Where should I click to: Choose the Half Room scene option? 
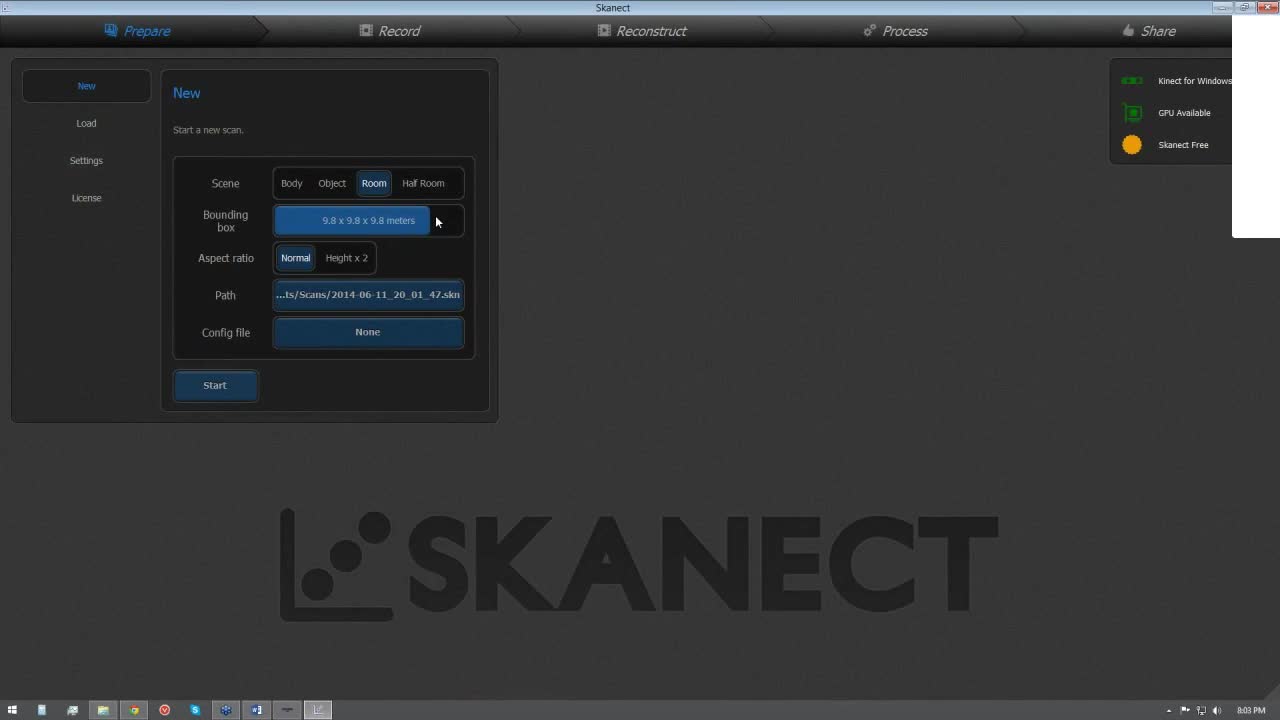pos(423,183)
